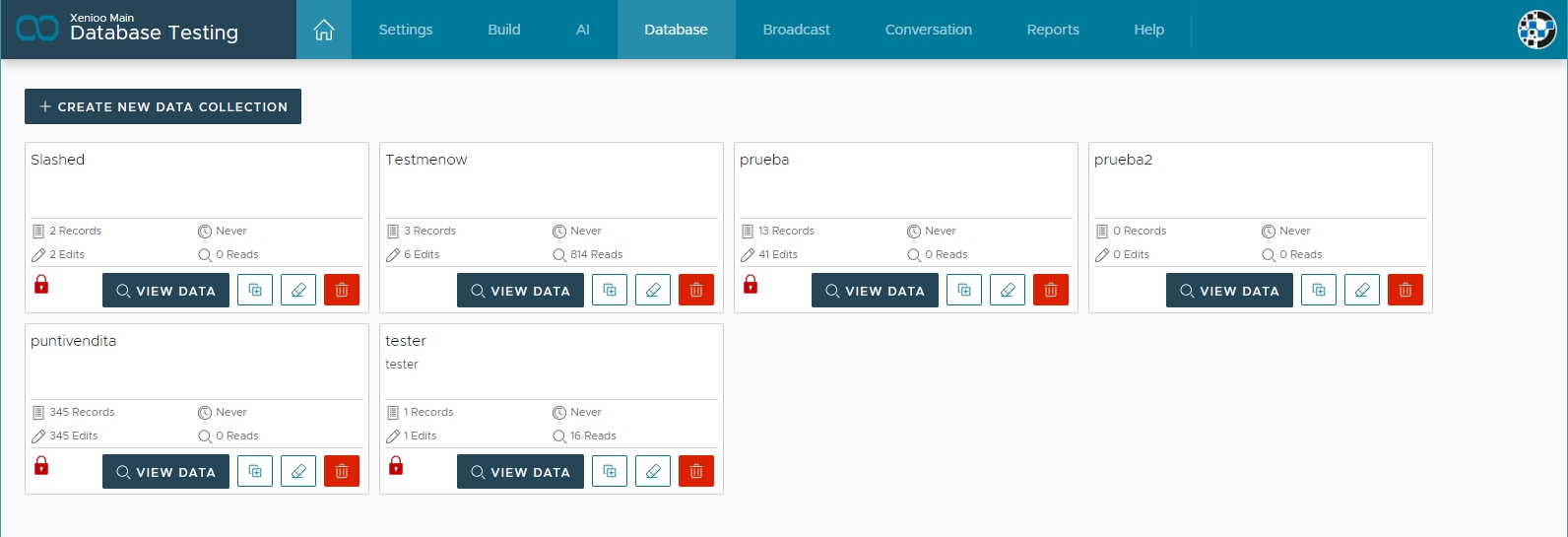Screen dimensions: 1568x537
Task: Select the tester collection card title
Action: 406,341
